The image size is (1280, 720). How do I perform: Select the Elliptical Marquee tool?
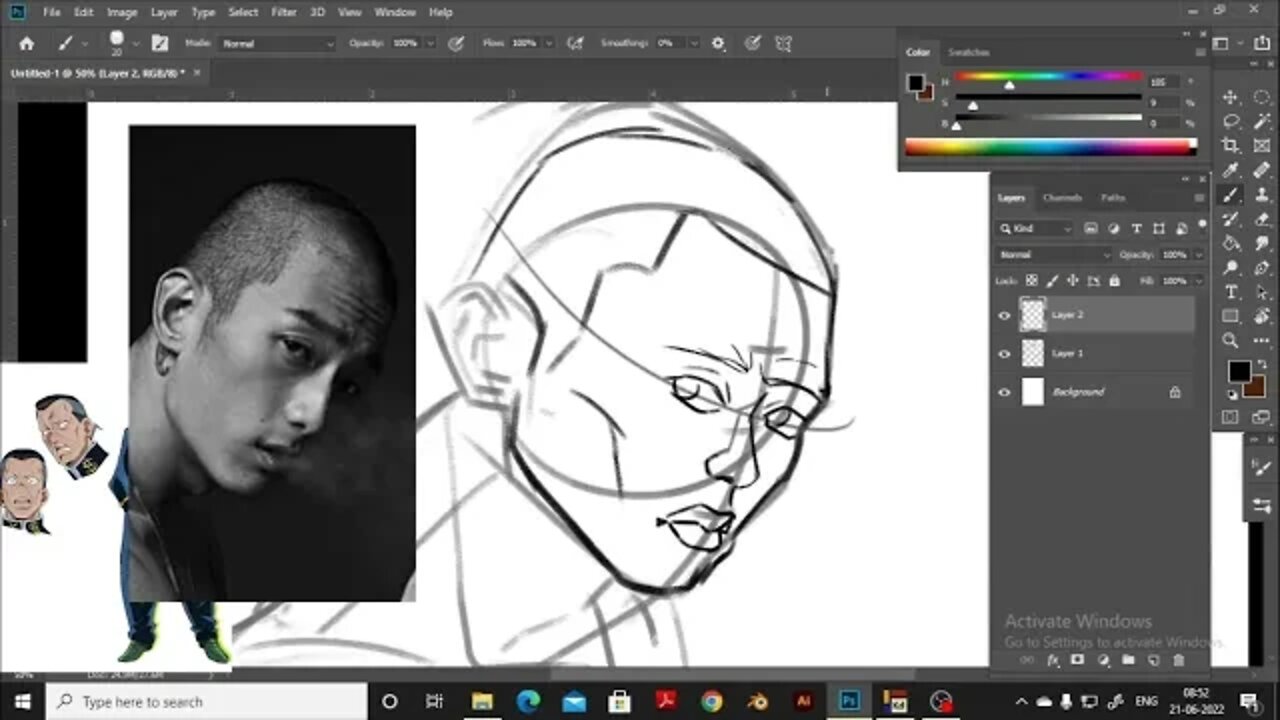click(1261, 97)
